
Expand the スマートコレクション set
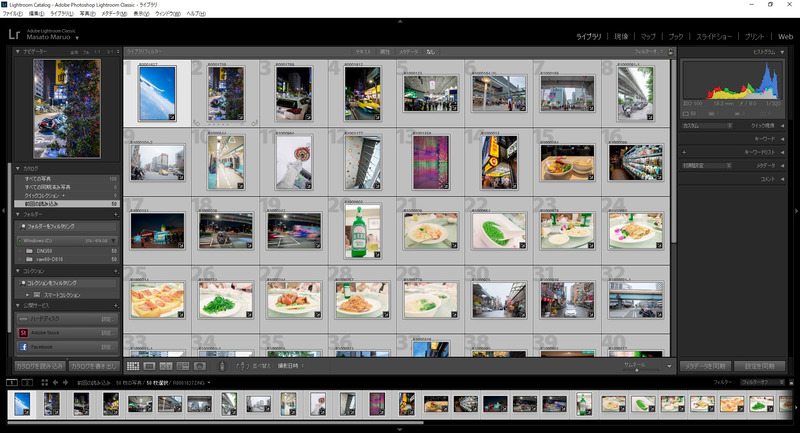[x=28, y=295]
